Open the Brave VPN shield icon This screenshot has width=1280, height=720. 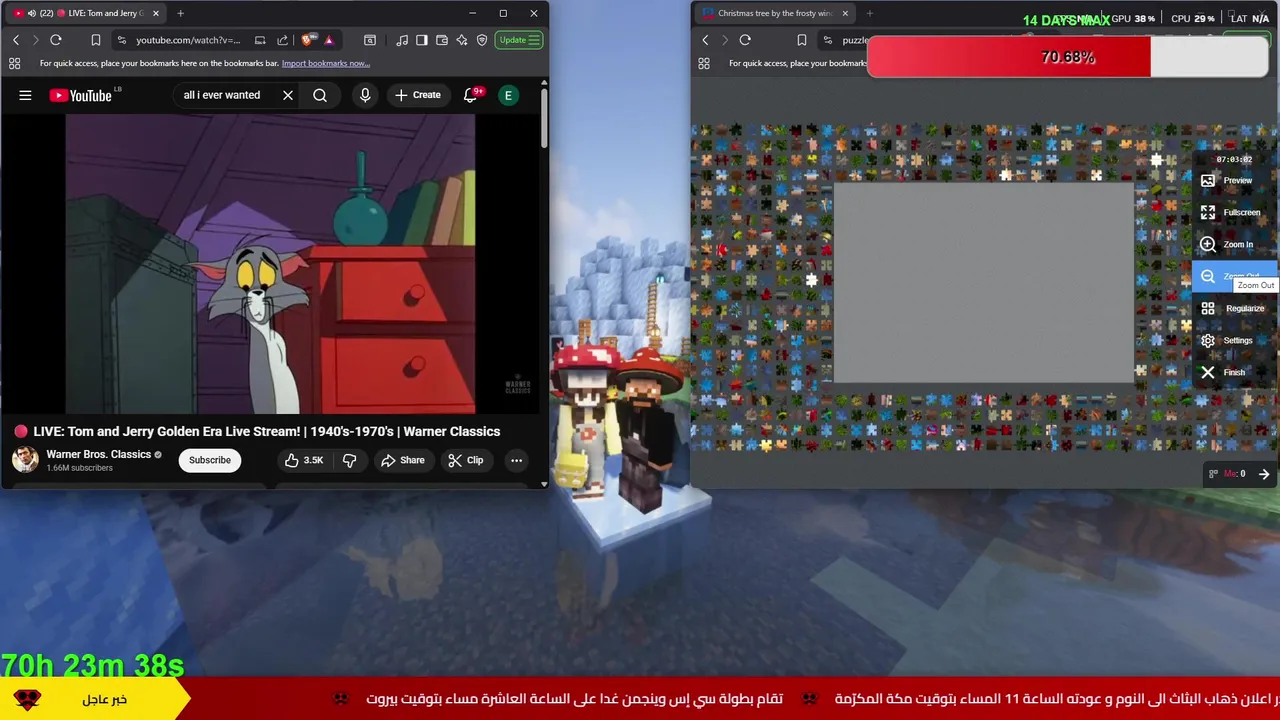click(x=482, y=40)
